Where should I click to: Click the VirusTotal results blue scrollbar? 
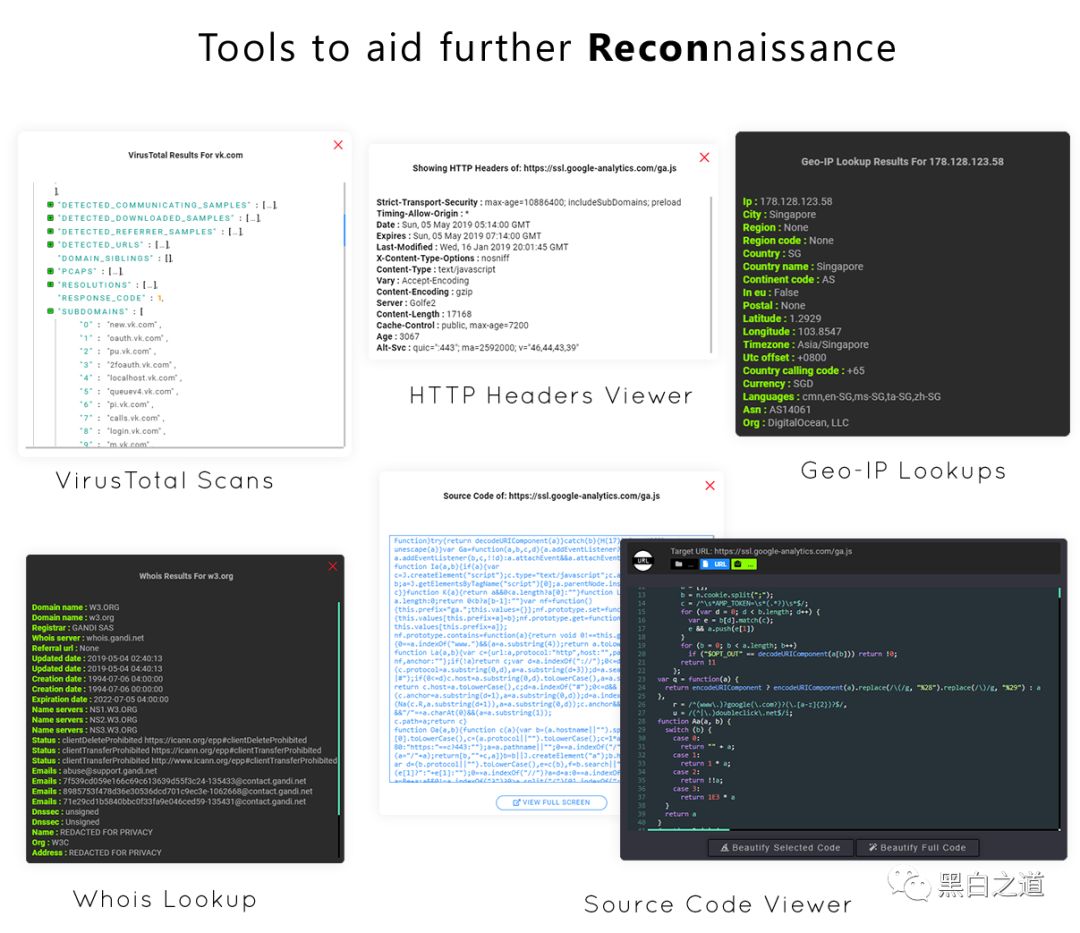click(x=344, y=229)
